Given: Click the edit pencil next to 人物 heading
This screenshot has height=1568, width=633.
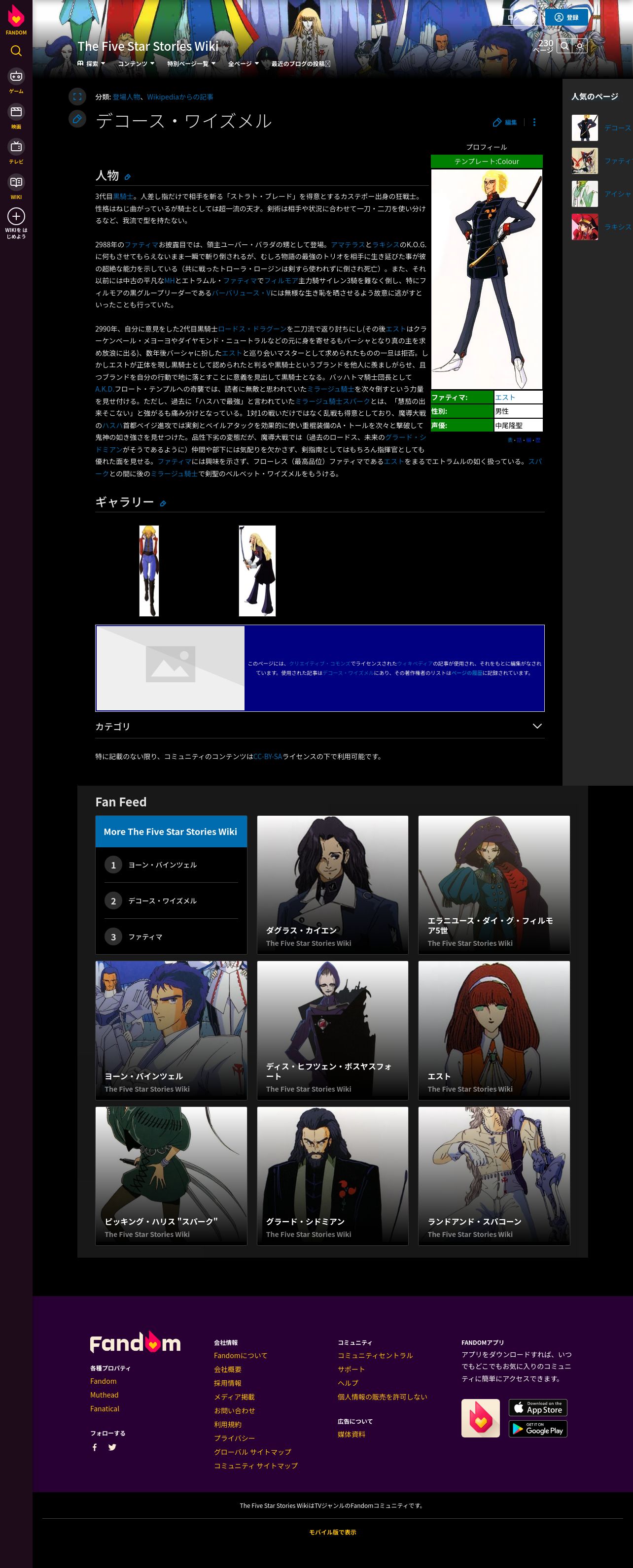Looking at the screenshot, I should pos(127,177).
